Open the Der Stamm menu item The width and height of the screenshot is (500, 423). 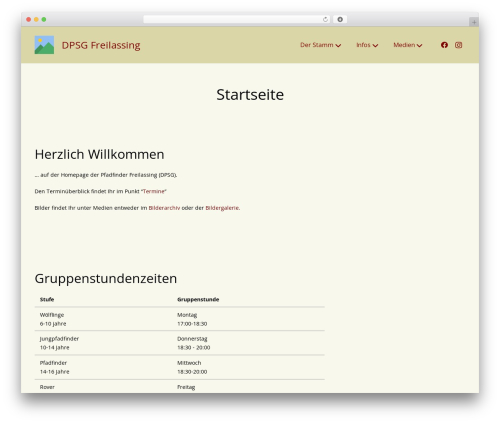click(317, 45)
